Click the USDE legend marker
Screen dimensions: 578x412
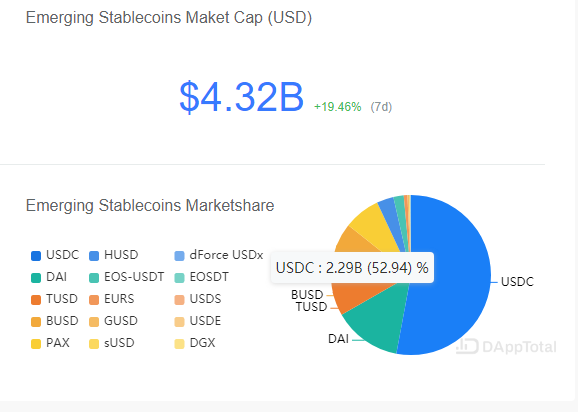coord(179,322)
